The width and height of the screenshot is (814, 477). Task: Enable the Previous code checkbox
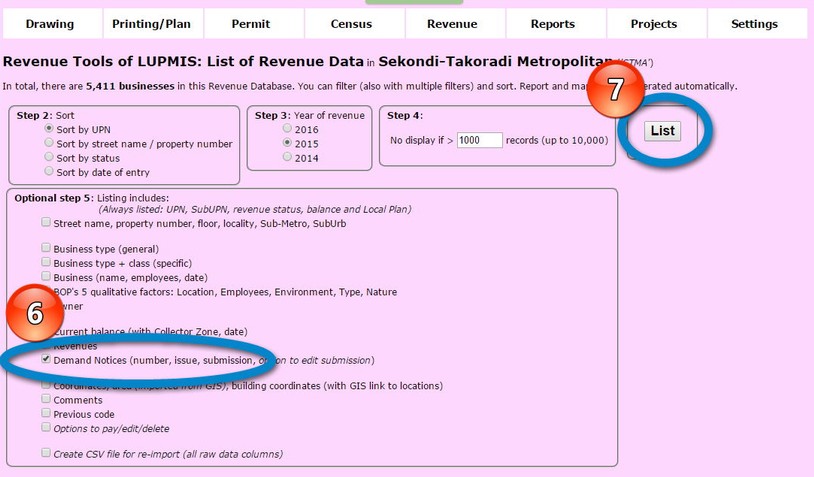(x=46, y=413)
